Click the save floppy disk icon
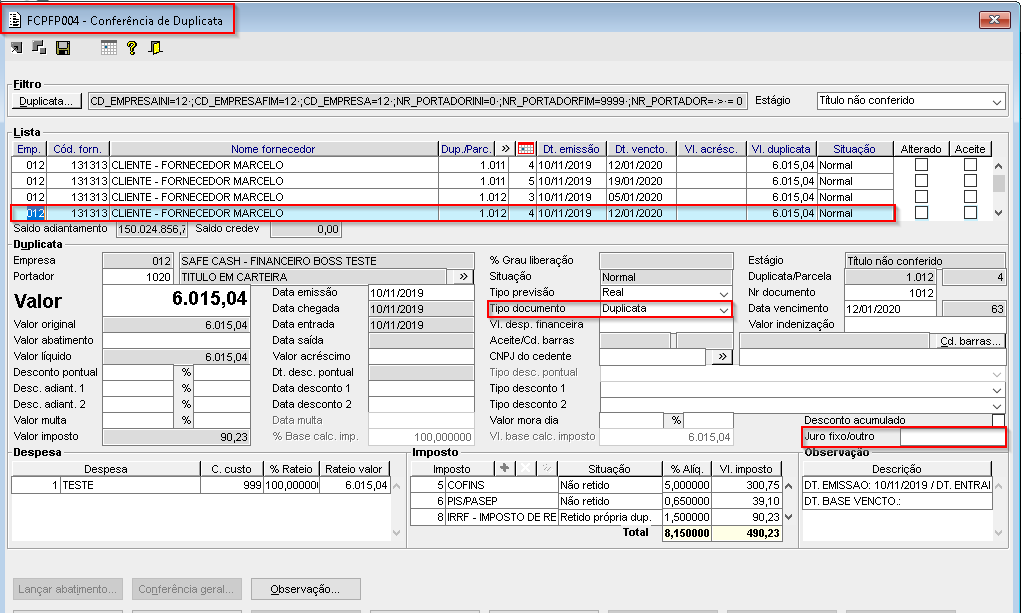This screenshot has width=1022, height=613. [x=63, y=48]
